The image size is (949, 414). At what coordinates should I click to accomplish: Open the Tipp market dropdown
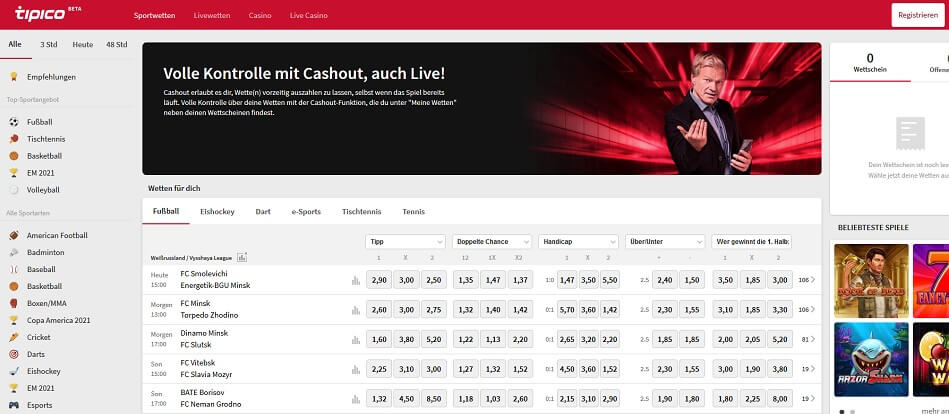[x=406, y=242]
